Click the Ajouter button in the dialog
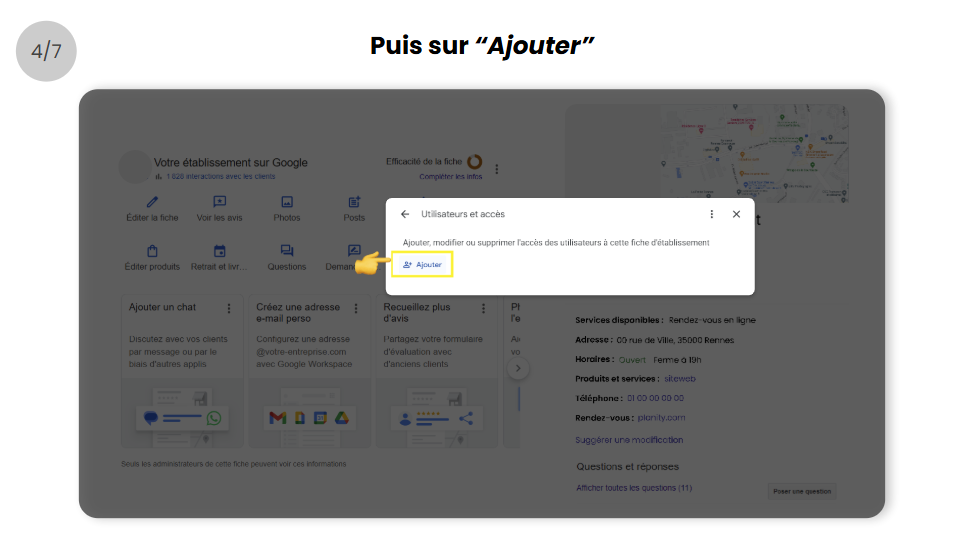 click(x=422, y=265)
